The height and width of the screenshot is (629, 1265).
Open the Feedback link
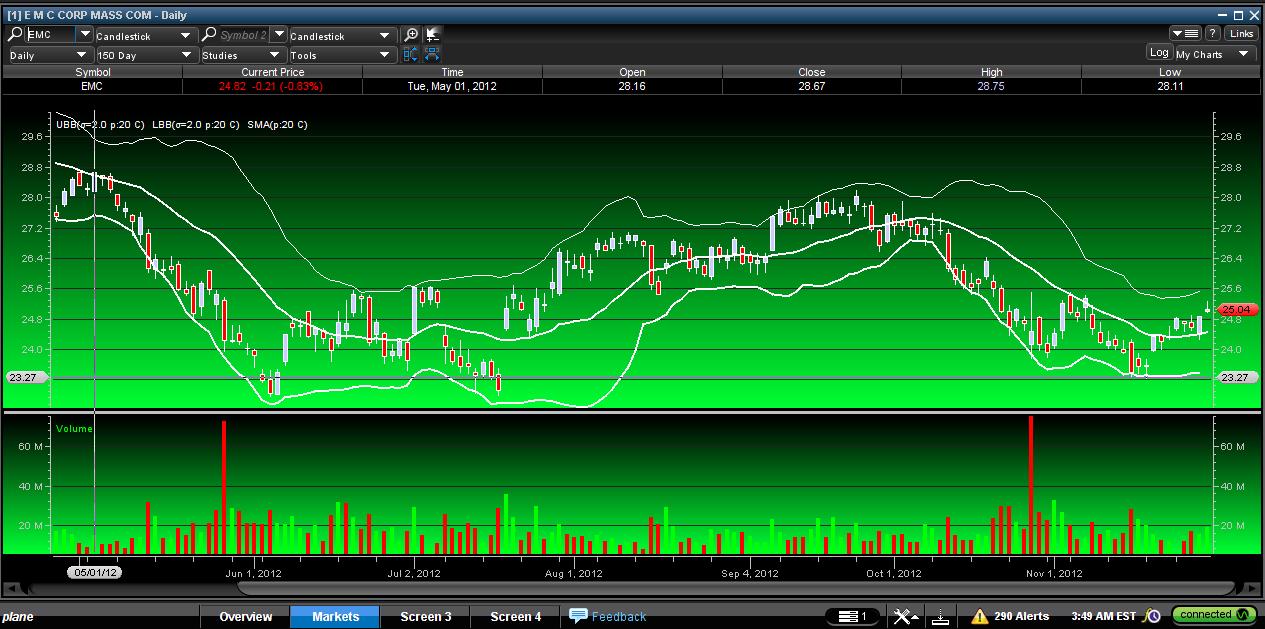pyautogui.click(x=608, y=617)
